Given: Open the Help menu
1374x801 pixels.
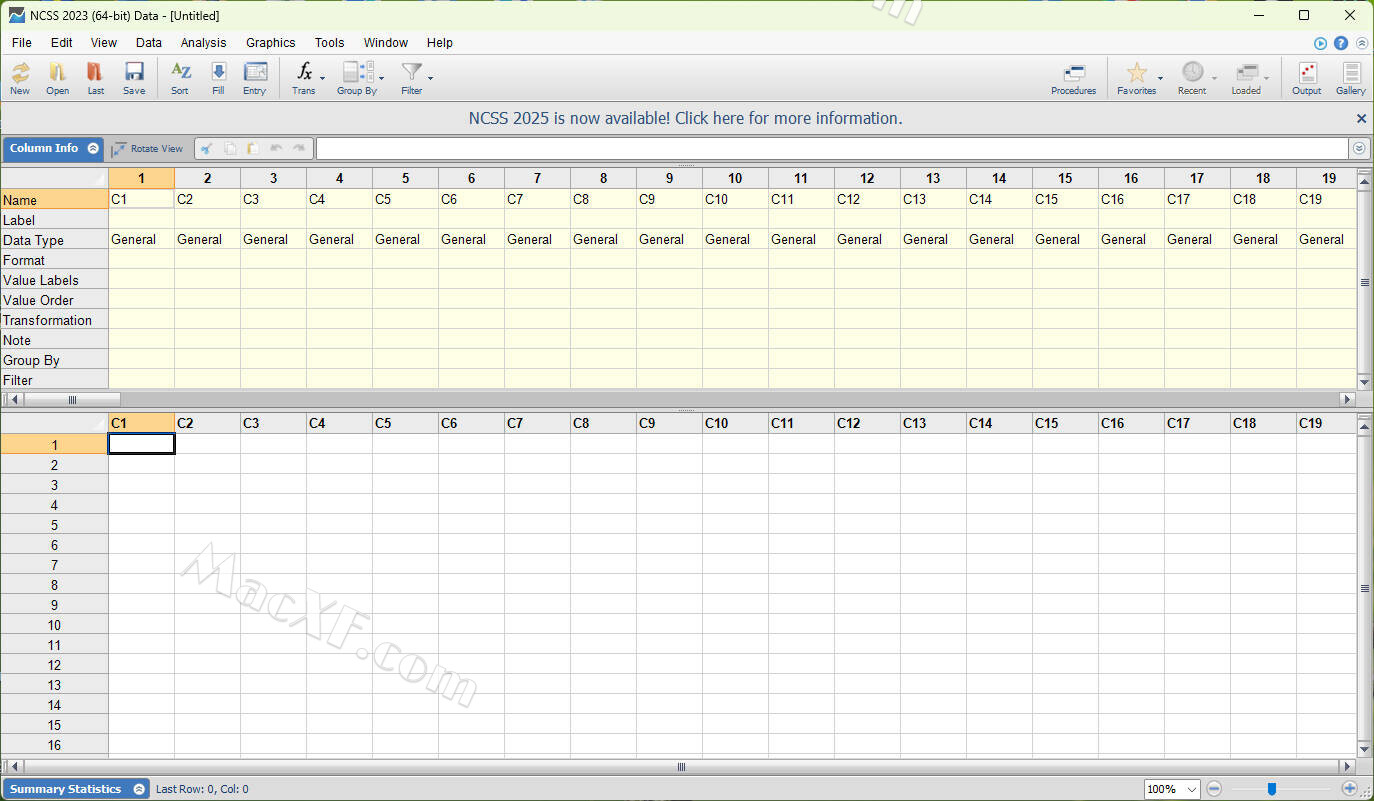Looking at the screenshot, I should click(440, 43).
